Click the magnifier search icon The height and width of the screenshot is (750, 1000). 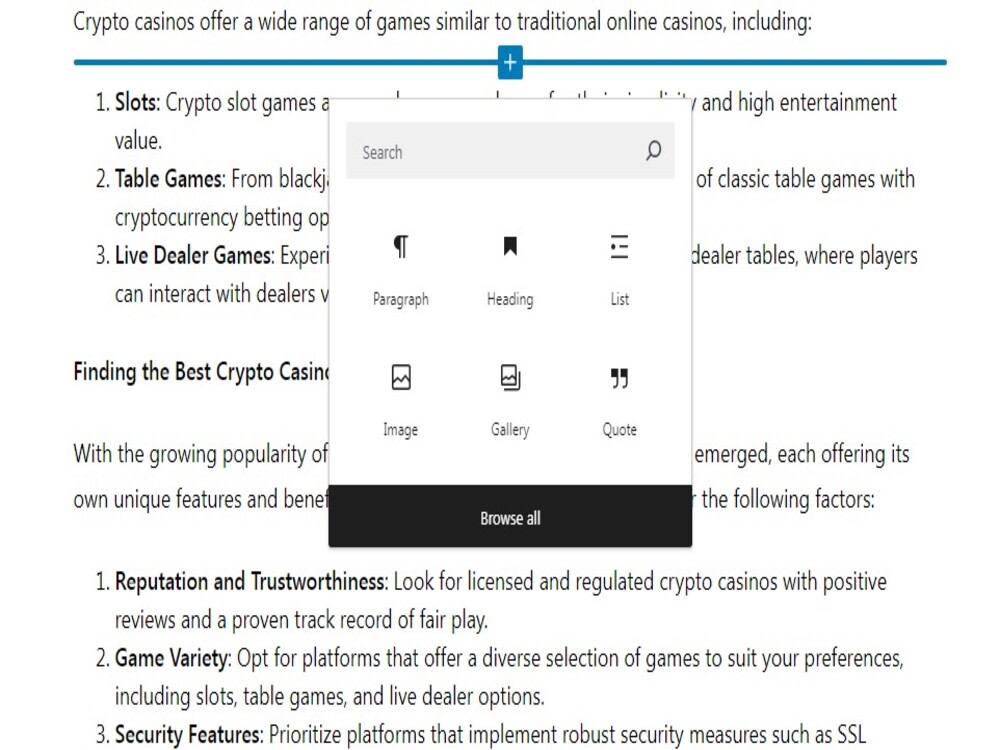pos(653,151)
